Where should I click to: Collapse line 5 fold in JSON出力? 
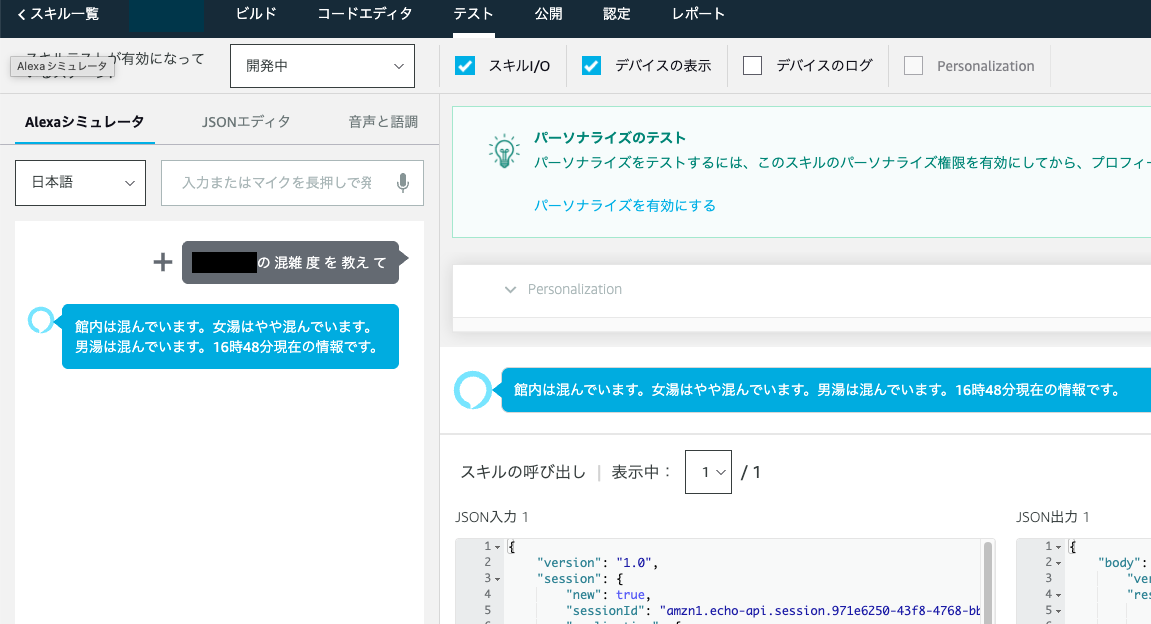click(1059, 611)
